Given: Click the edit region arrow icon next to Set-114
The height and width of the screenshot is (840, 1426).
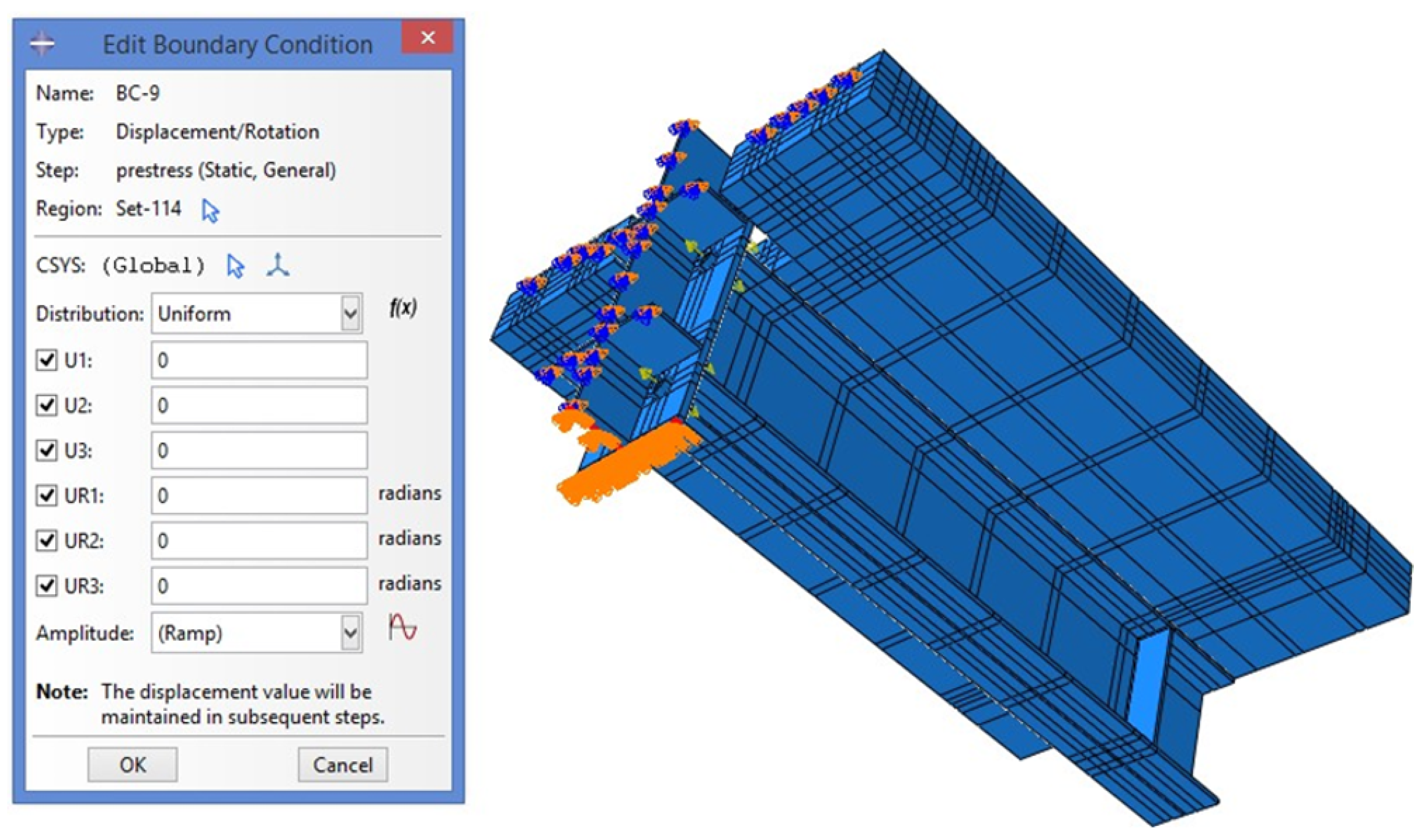Looking at the screenshot, I should 210,211.
